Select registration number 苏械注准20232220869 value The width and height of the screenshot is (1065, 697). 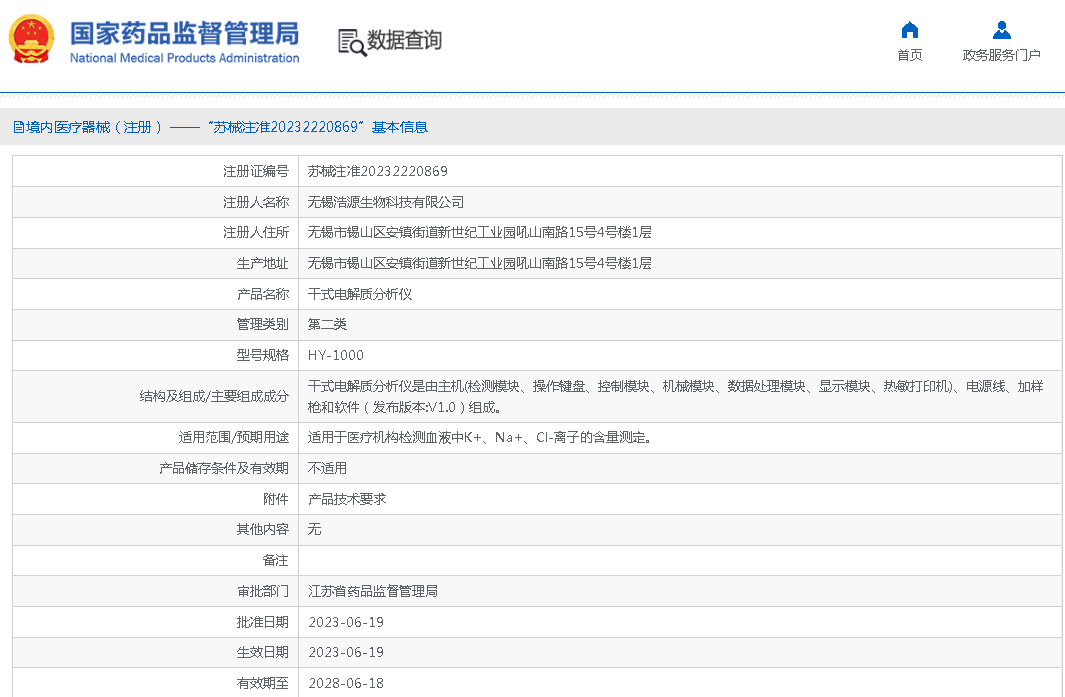pyautogui.click(x=377, y=171)
